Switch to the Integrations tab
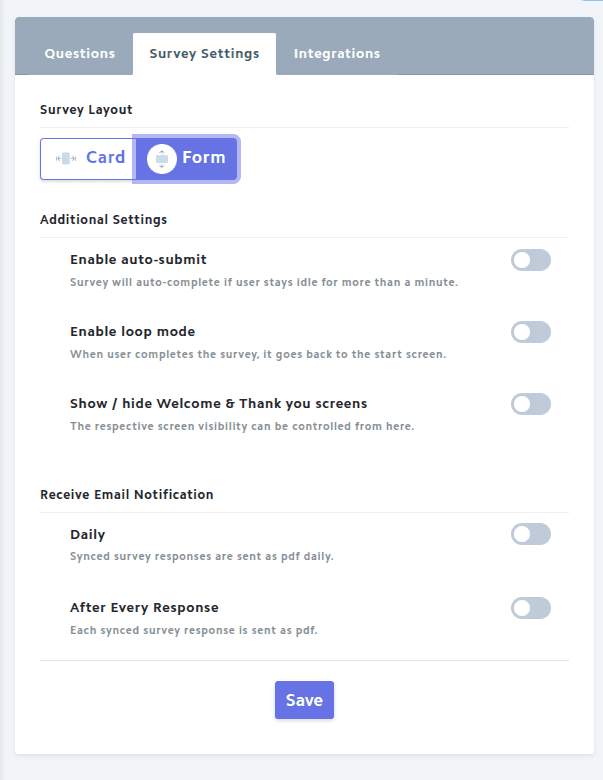This screenshot has width=603, height=780. pos(337,54)
